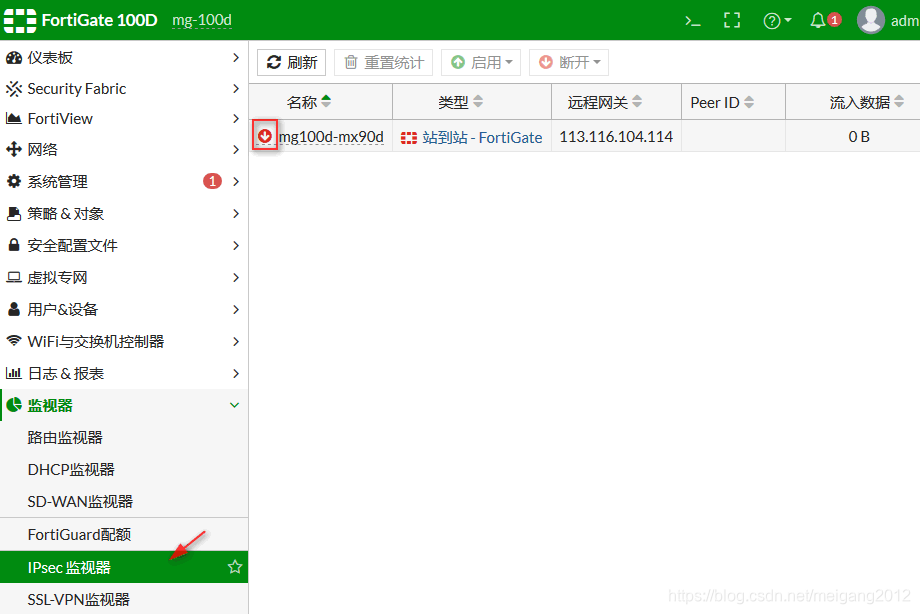Open the help question mark menu

point(777,21)
